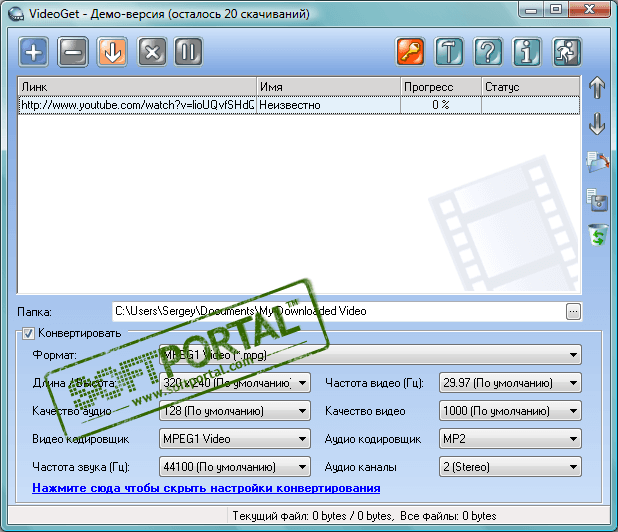Click the 0 % progress cell

(441, 105)
